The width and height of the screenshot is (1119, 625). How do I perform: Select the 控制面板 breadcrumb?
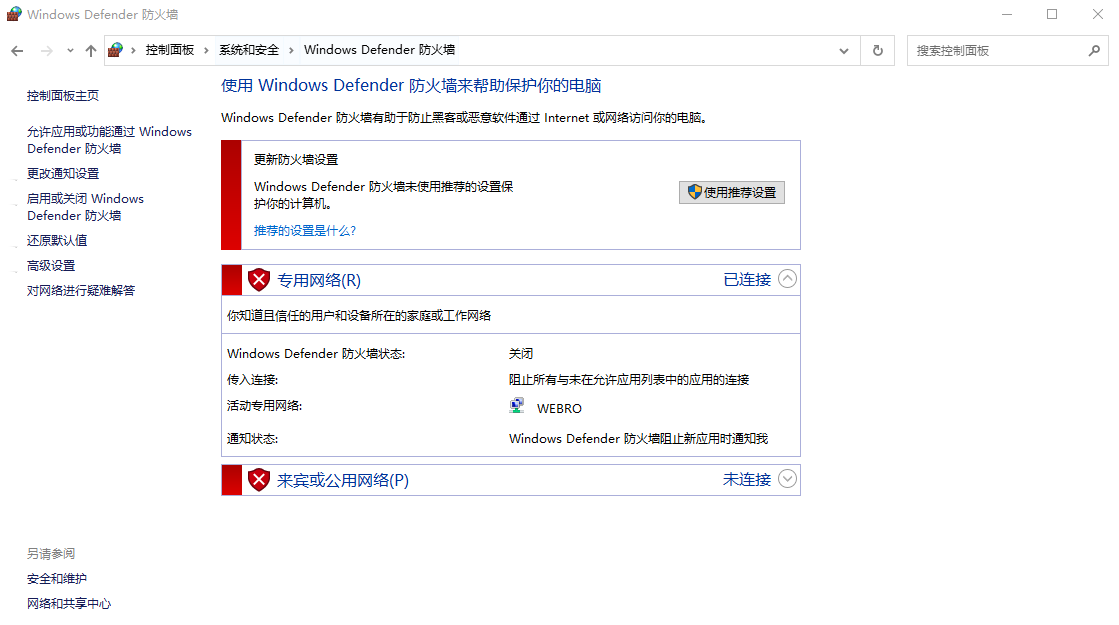(x=170, y=50)
